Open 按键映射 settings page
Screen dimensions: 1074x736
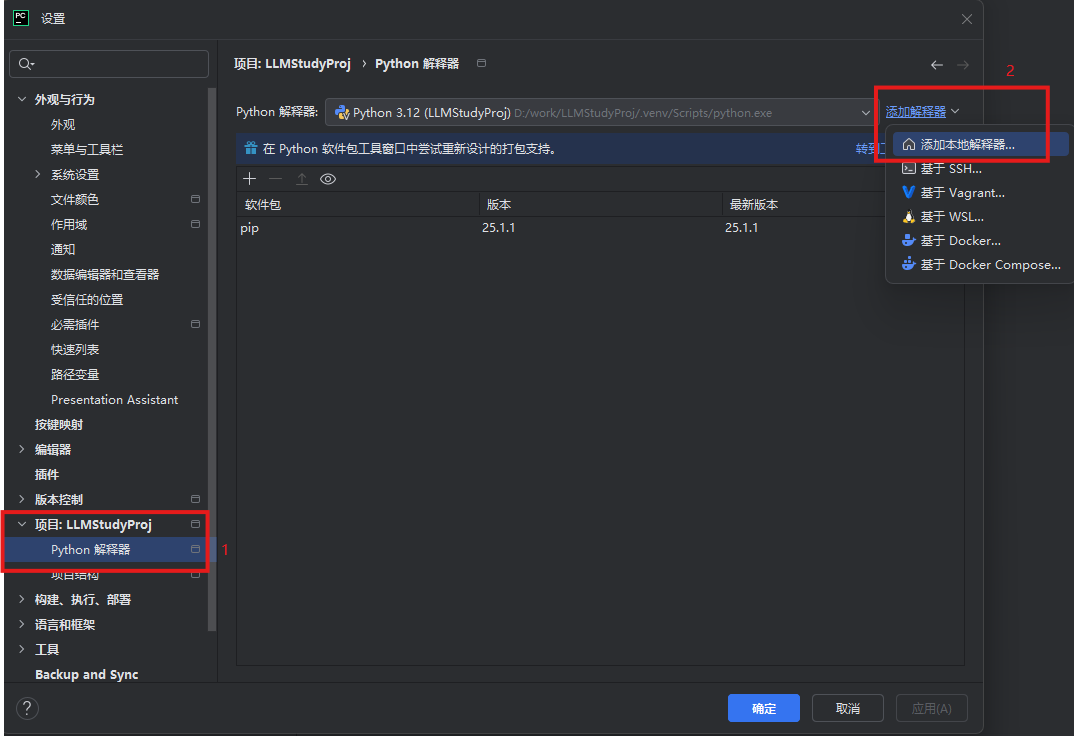pos(59,424)
